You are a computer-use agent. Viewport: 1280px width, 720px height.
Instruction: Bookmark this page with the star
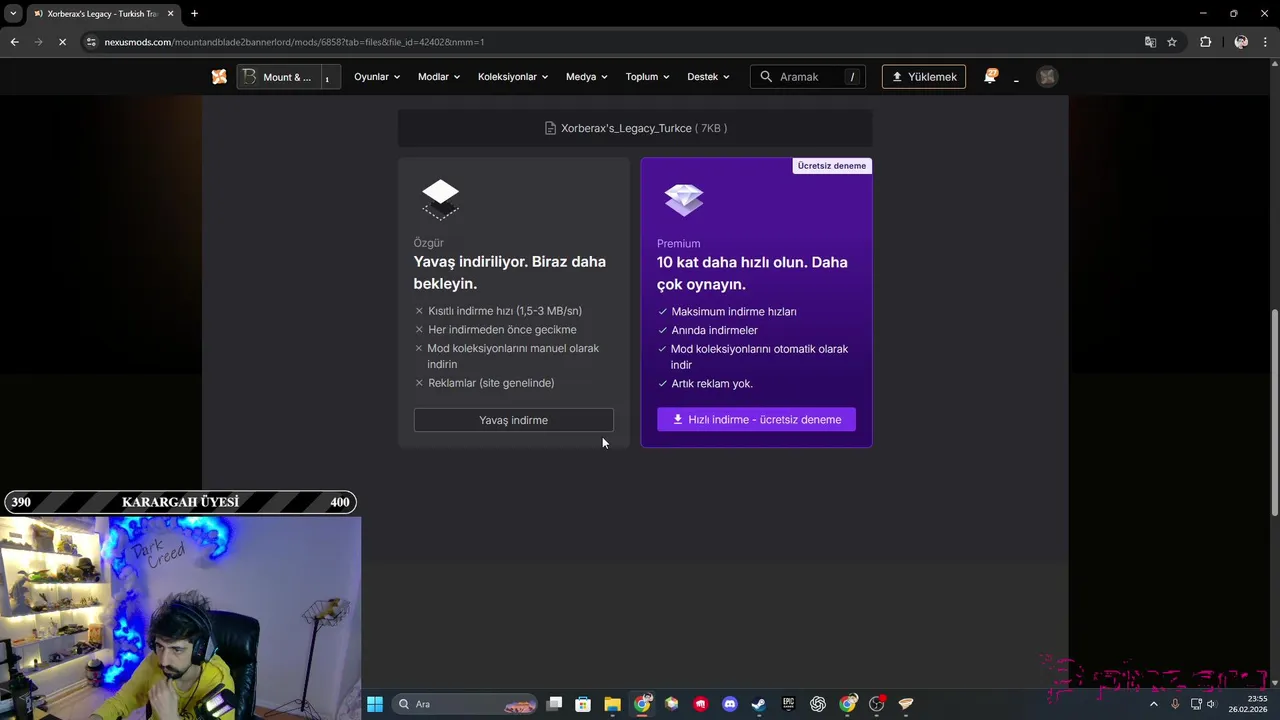pos(1172,42)
